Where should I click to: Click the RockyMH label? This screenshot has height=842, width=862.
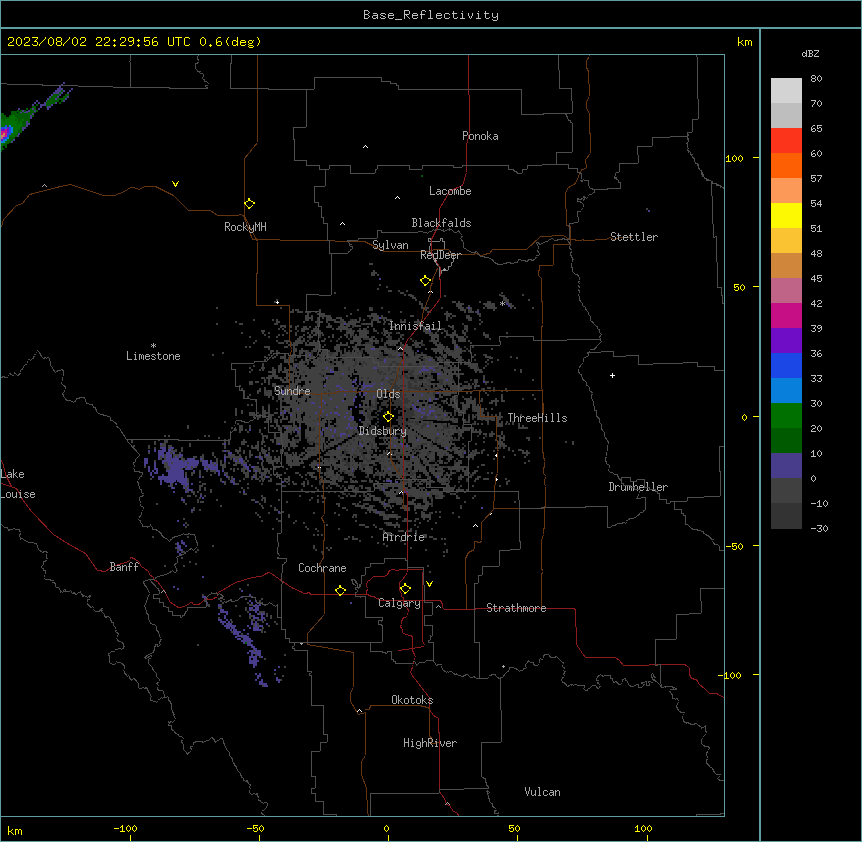(x=245, y=227)
